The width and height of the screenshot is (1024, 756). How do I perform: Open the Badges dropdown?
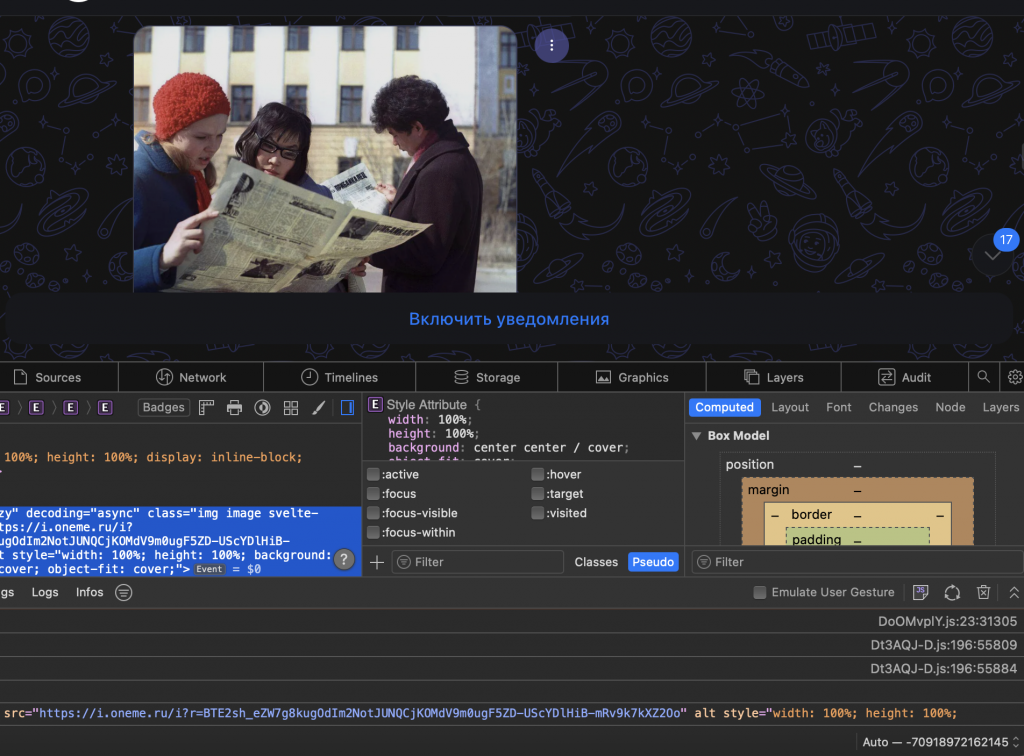pyautogui.click(x=163, y=407)
